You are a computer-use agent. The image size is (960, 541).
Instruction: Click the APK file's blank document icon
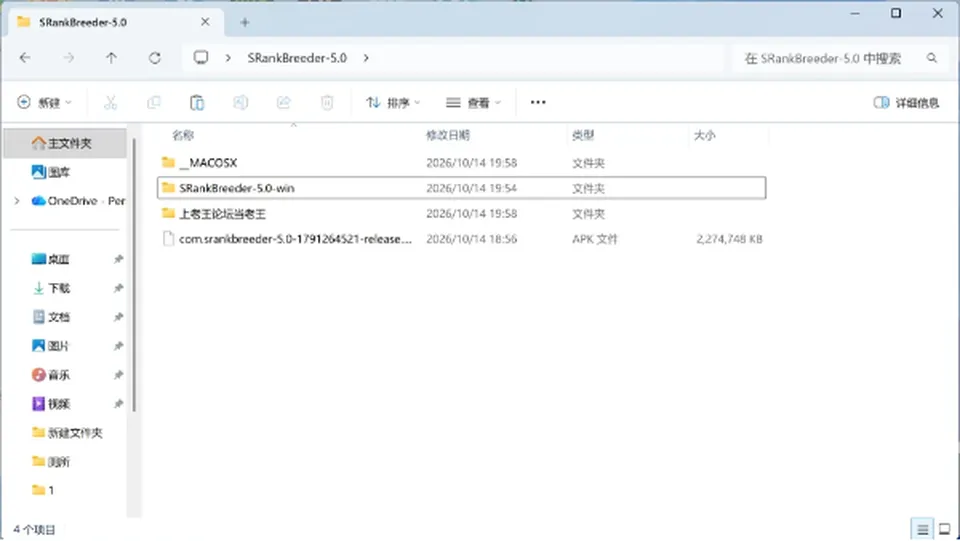[x=168, y=239]
